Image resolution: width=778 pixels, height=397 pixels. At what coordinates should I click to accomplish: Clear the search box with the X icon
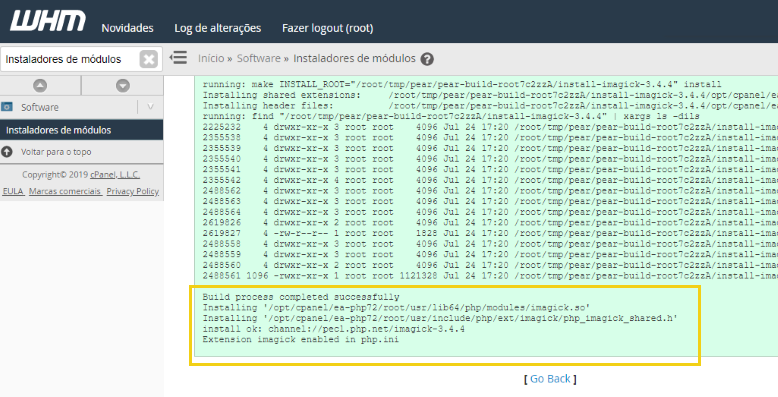click(148, 60)
